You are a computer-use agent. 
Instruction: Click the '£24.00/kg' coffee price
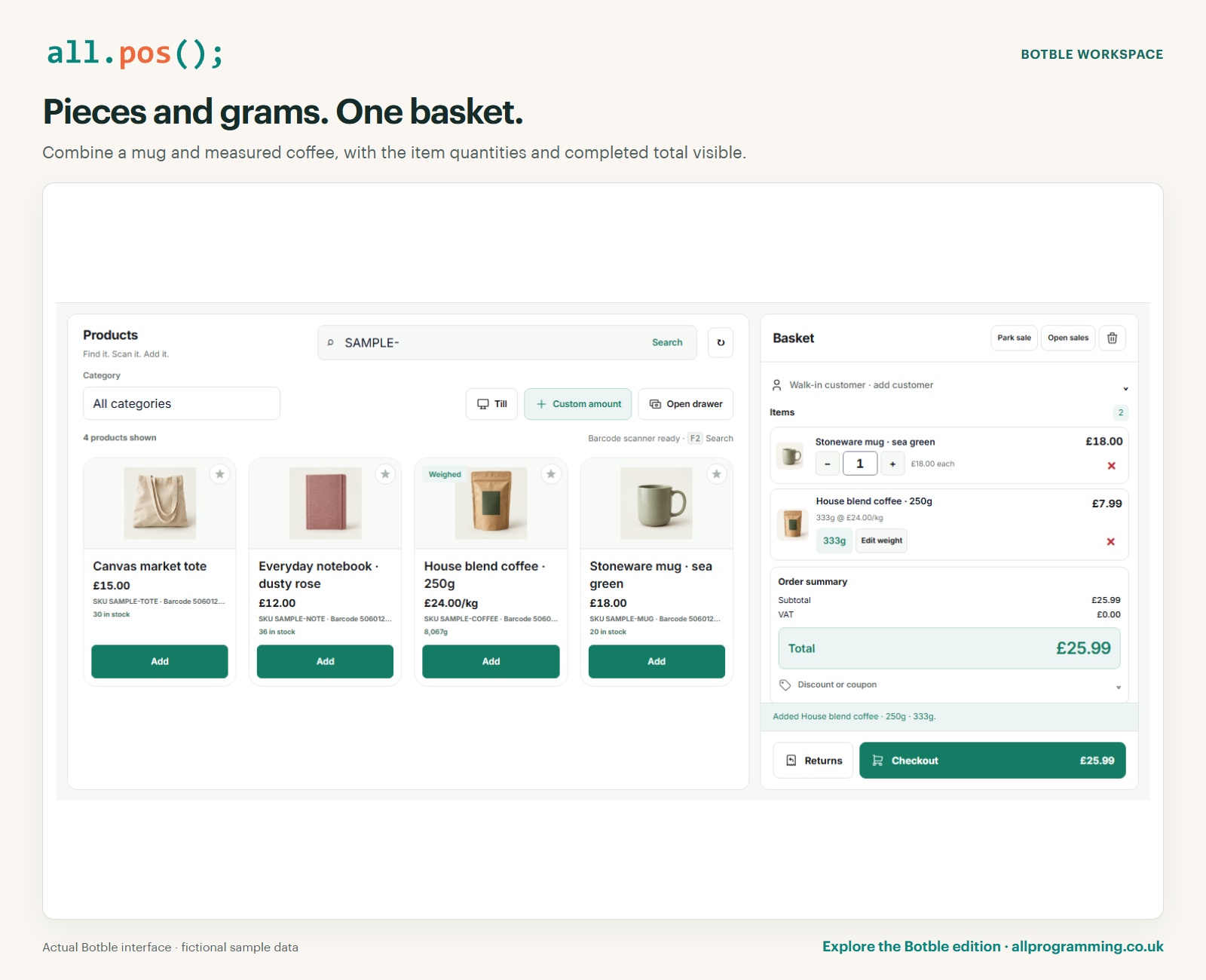(x=451, y=603)
